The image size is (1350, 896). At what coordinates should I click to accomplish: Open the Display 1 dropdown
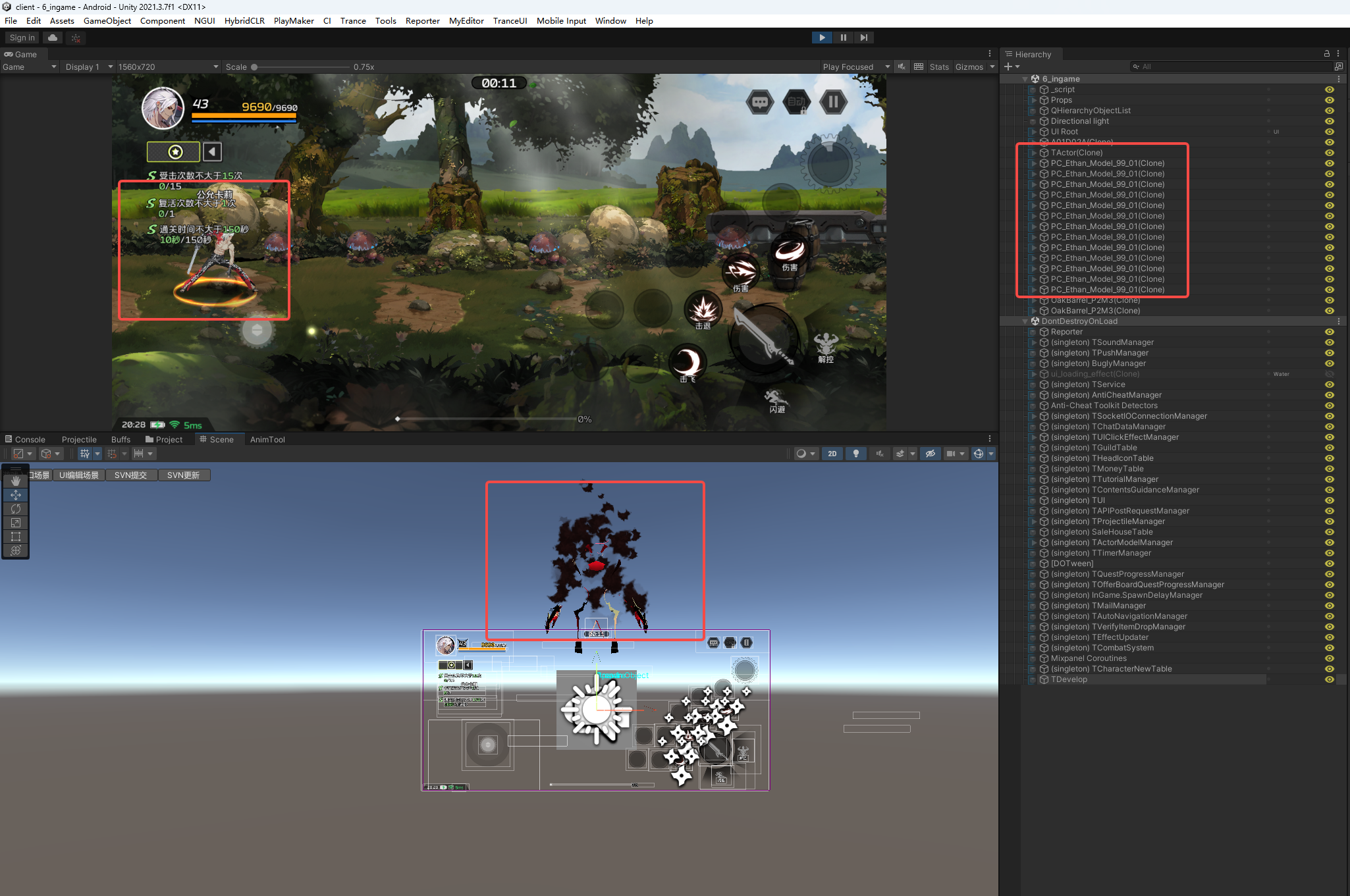(x=88, y=66)
